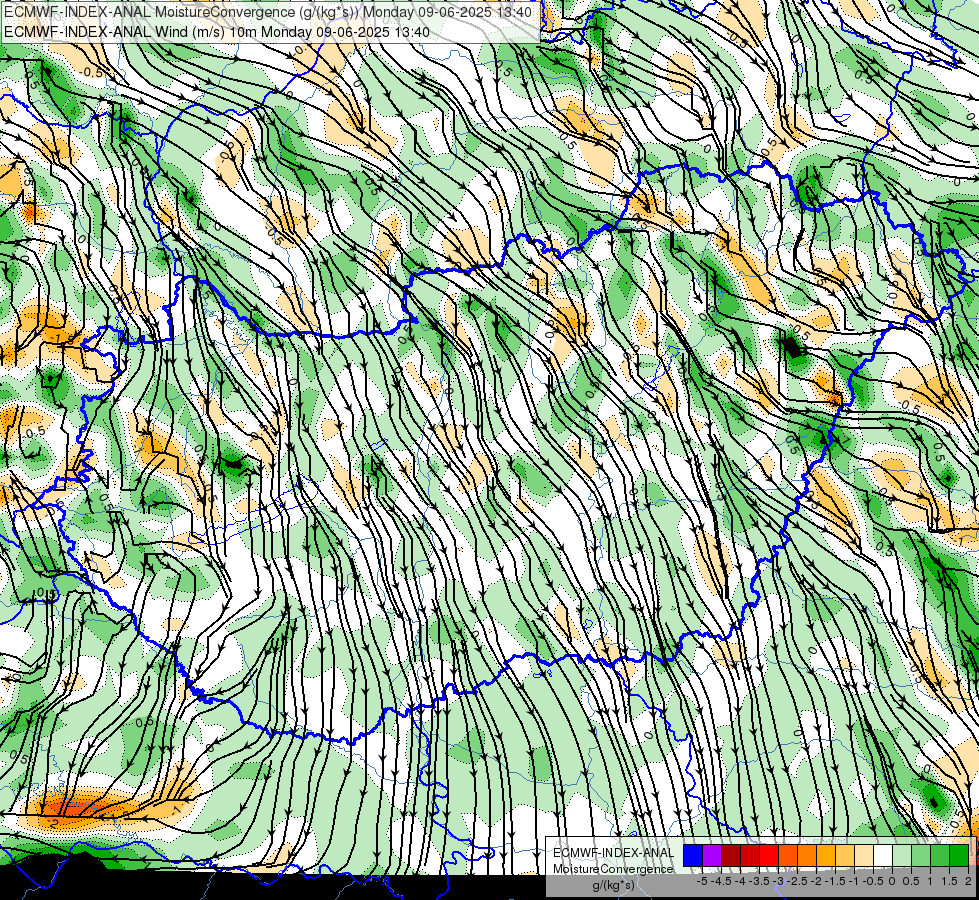Pick the amber swatch between -2 and -1.5
979x900 pixels.
coord(826,856)
